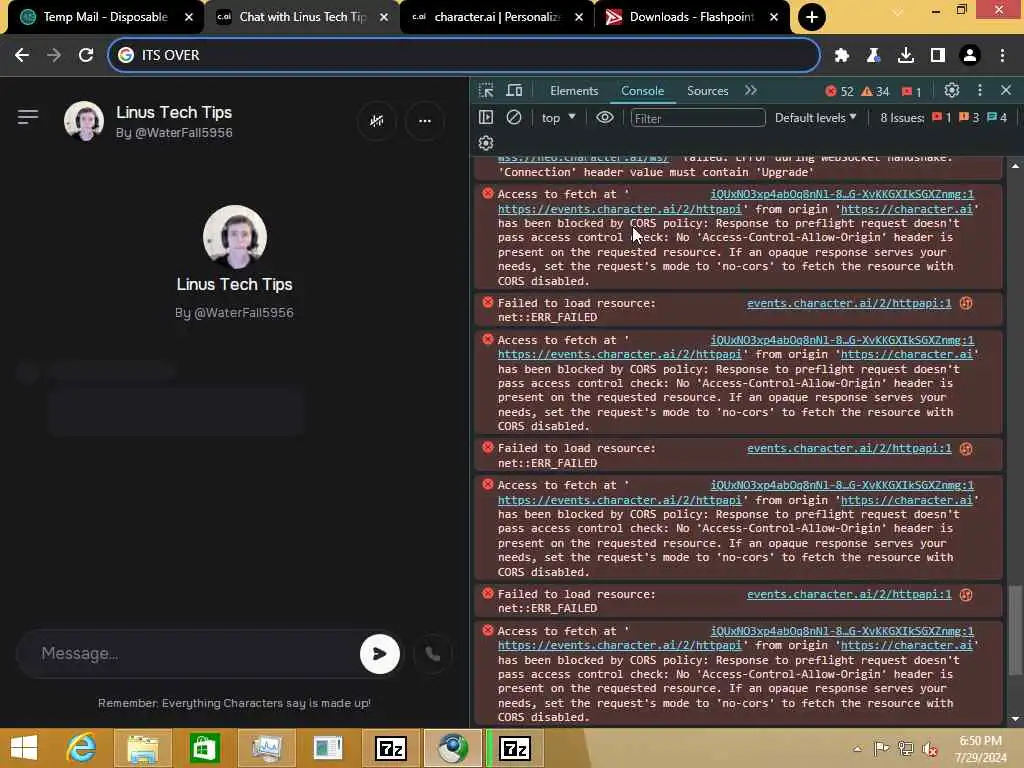The image size is (1024, 768).
Task: Open the hamburger sidebar menu
Action: point(27,117)
